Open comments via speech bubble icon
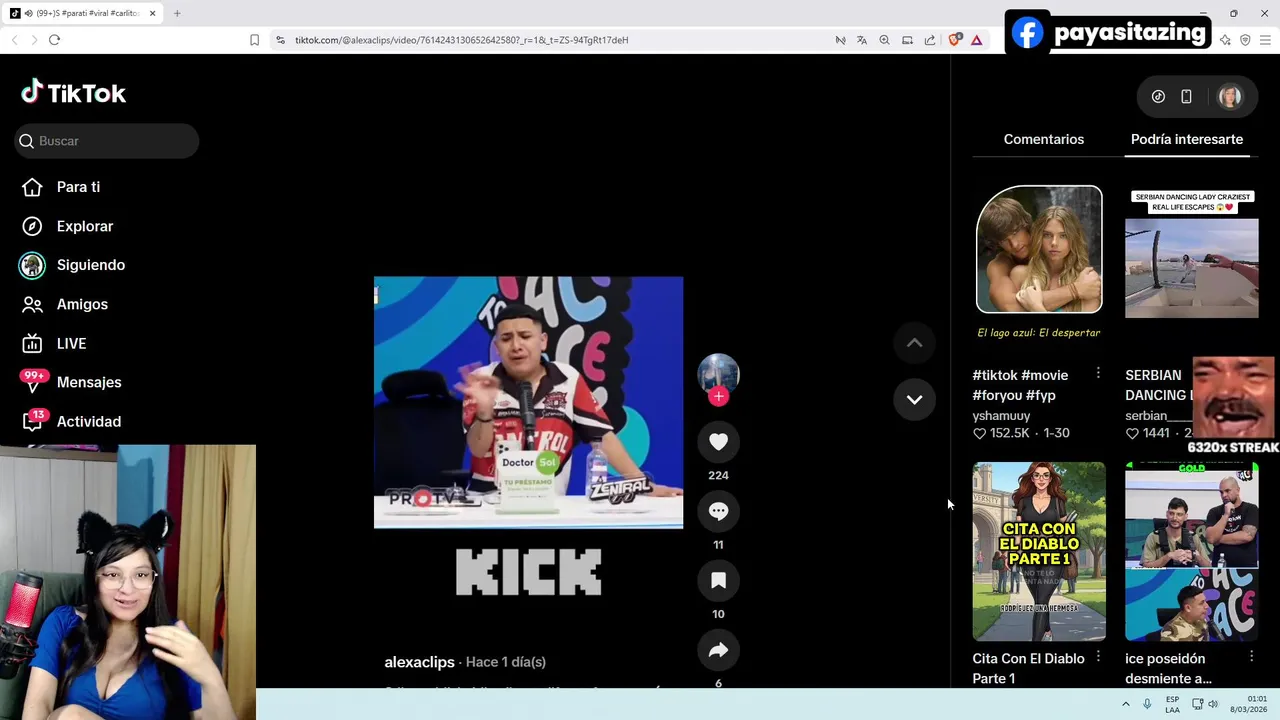The image size is (1280, 720). (718, 511)
